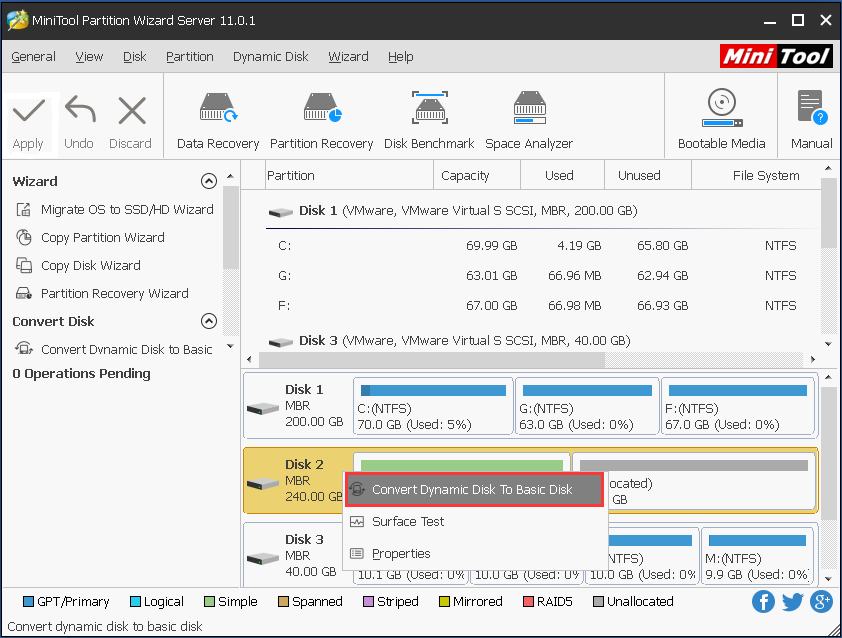
Task: Click the sidebar scroll-down arrow
Action: point(230,346)
